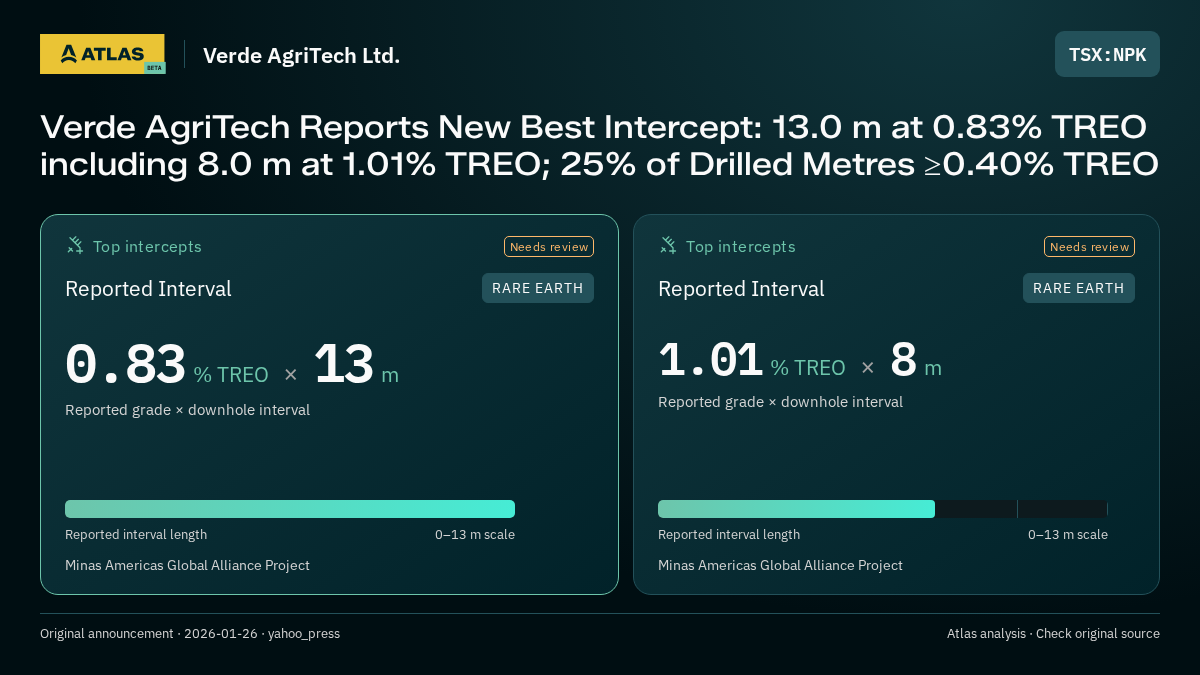The image size is (1200, 675).
Task: Click '0–13 m scale' text on 0.83% card
Action: (475, 535)
